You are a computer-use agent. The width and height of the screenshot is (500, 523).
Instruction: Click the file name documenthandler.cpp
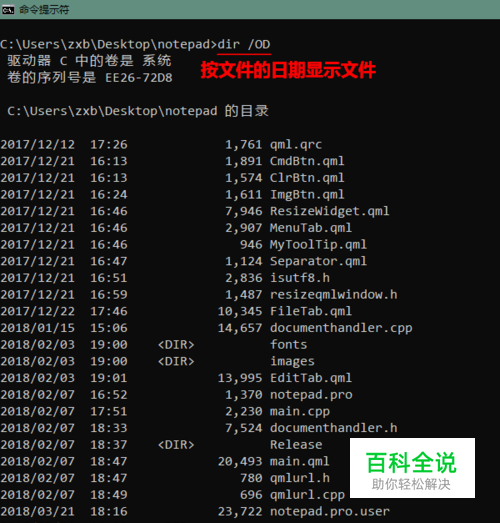pyautogui.click(x=341, y=328)
